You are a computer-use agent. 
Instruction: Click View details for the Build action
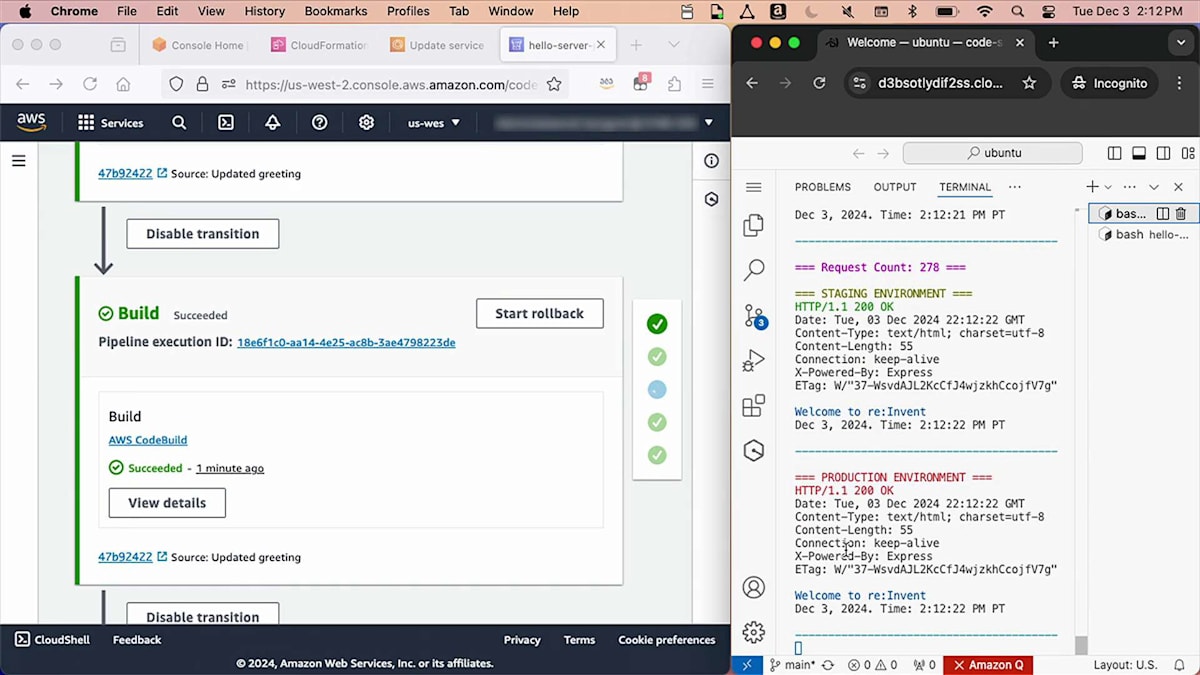[x=167, y=503]
